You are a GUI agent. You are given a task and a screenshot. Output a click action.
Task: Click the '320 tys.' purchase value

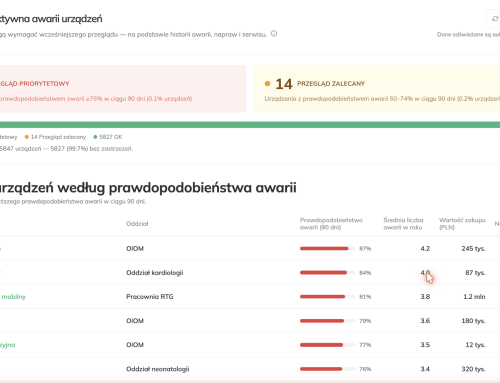click(473, 369)
